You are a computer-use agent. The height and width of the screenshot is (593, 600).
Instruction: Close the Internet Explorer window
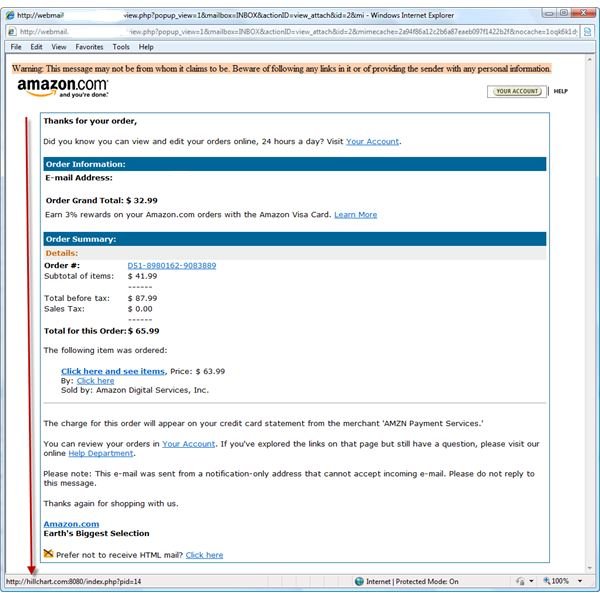583,13
